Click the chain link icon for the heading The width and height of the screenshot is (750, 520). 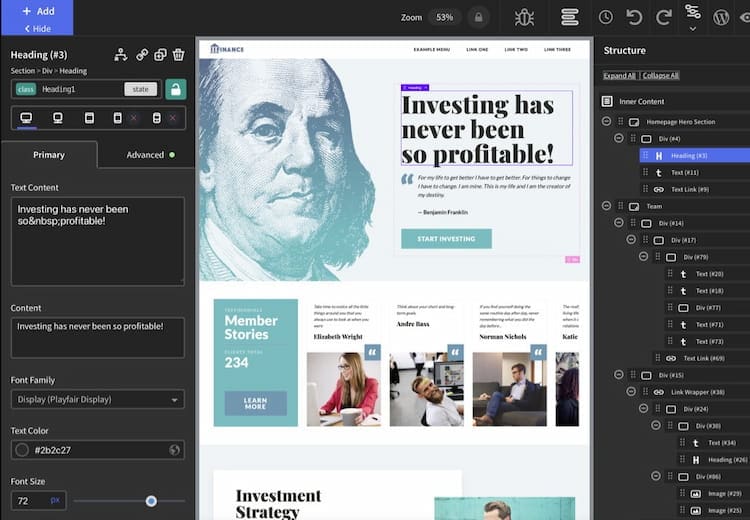(142, 55)
